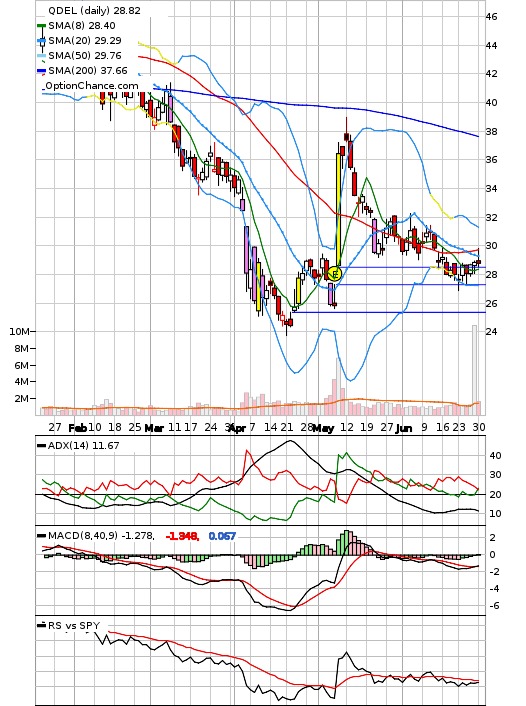Click the SMA(50) 29.76 legend label

pyautogui.click(x=85, y=55)
